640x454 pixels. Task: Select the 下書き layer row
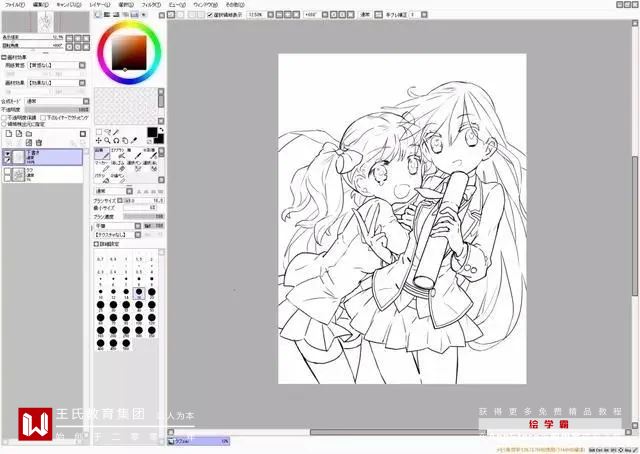(42, 157)
